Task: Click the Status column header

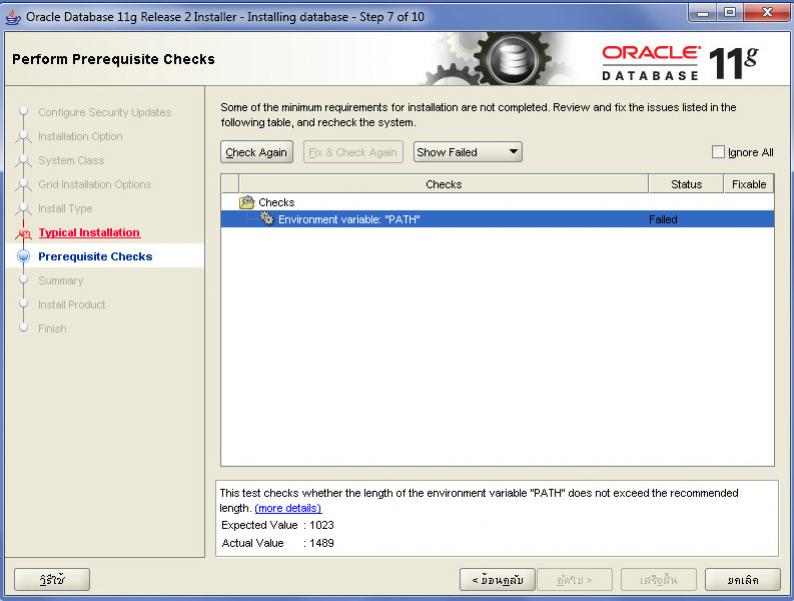Action: 686,184
